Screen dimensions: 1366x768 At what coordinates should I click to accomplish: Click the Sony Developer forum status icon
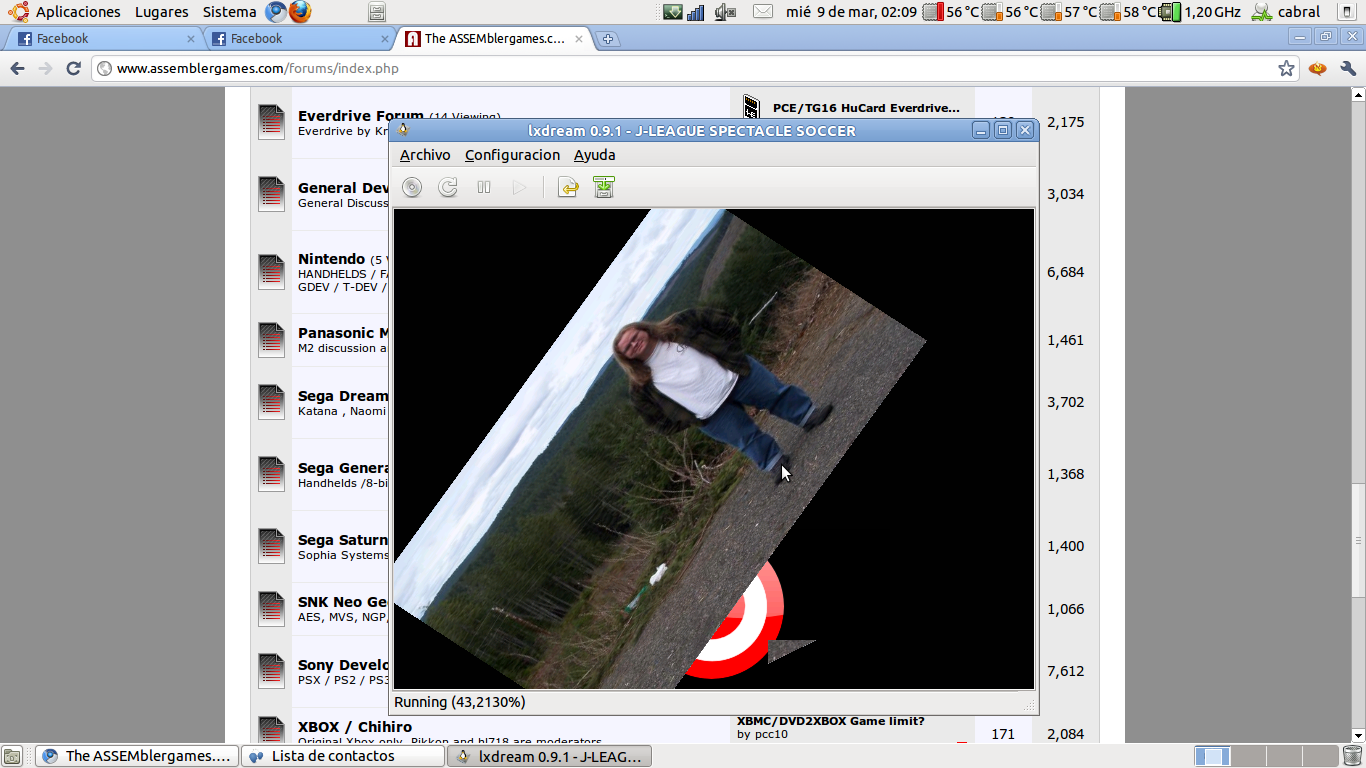click(271, 671)
